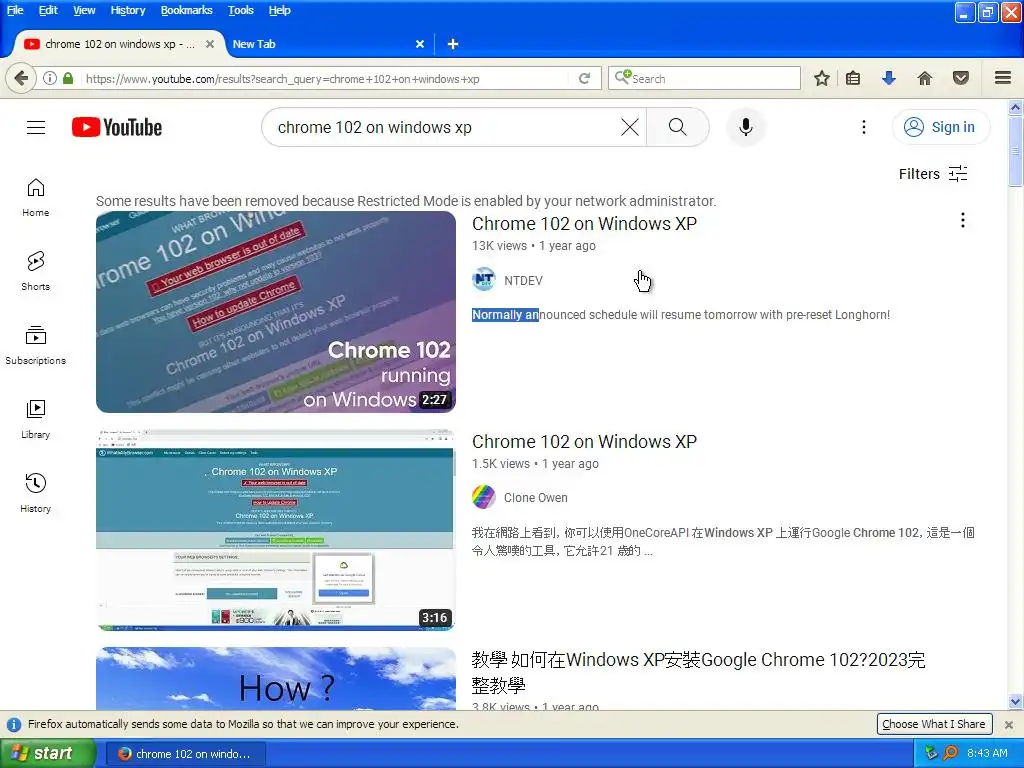Show bookmarks list icon in toolbar

[x=853, y=78]
